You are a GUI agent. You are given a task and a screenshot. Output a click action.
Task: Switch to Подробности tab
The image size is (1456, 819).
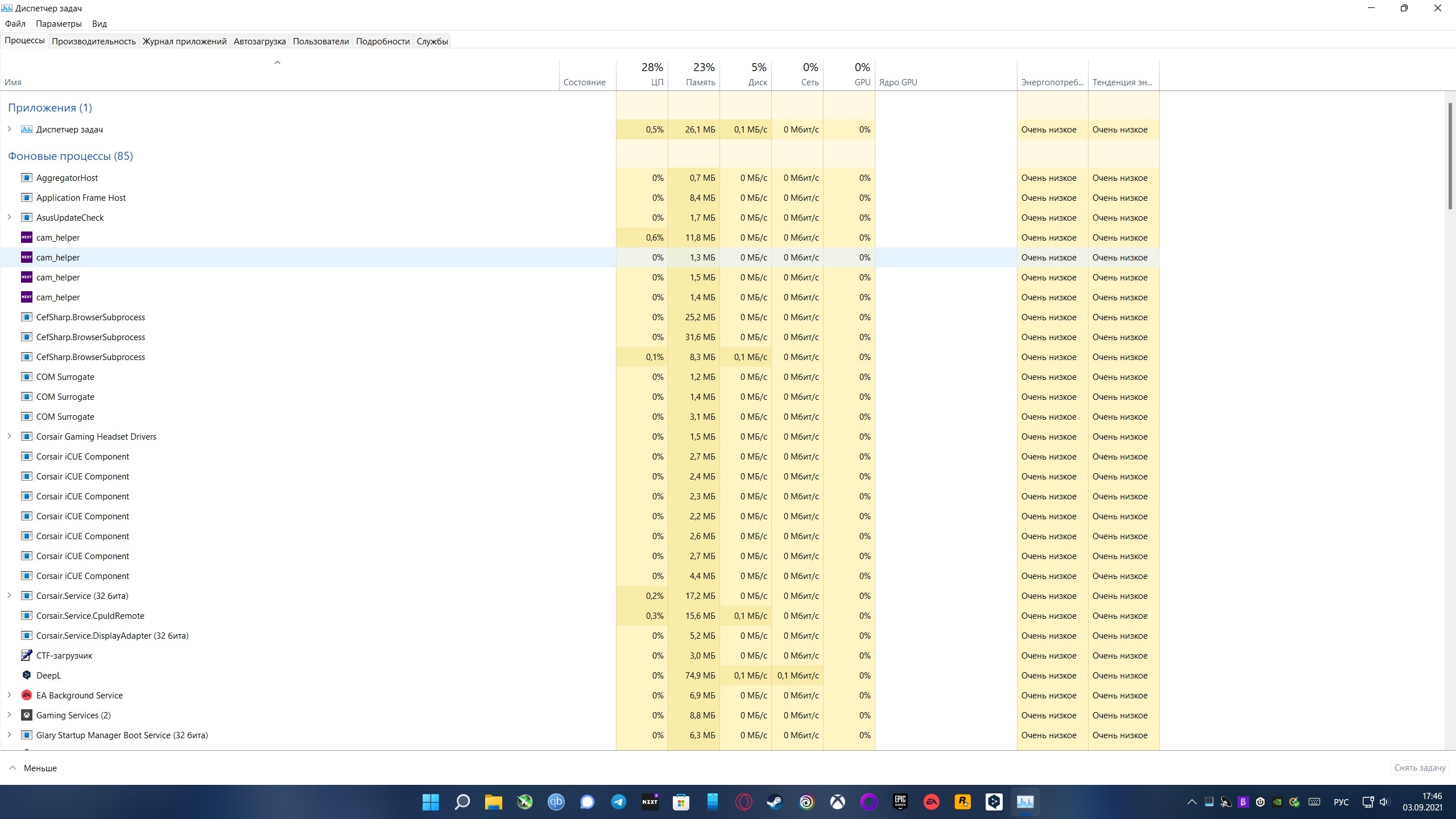pyautogui.click(x=383, y=41)
